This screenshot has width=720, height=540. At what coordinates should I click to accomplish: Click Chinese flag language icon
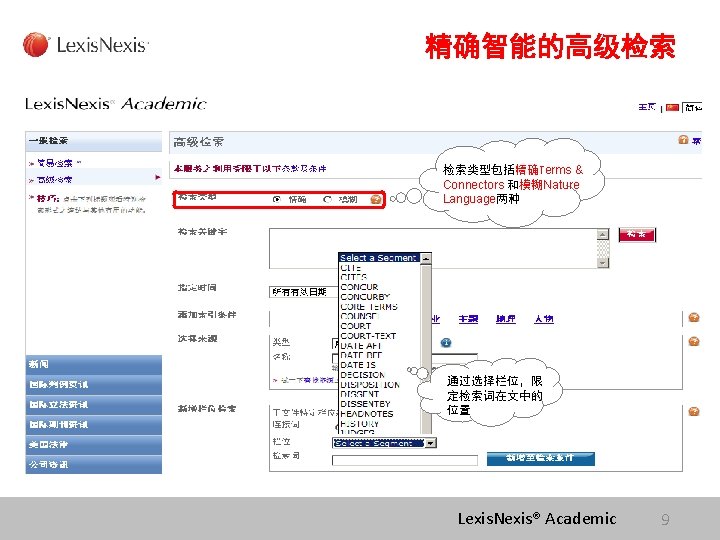(672, 107)
